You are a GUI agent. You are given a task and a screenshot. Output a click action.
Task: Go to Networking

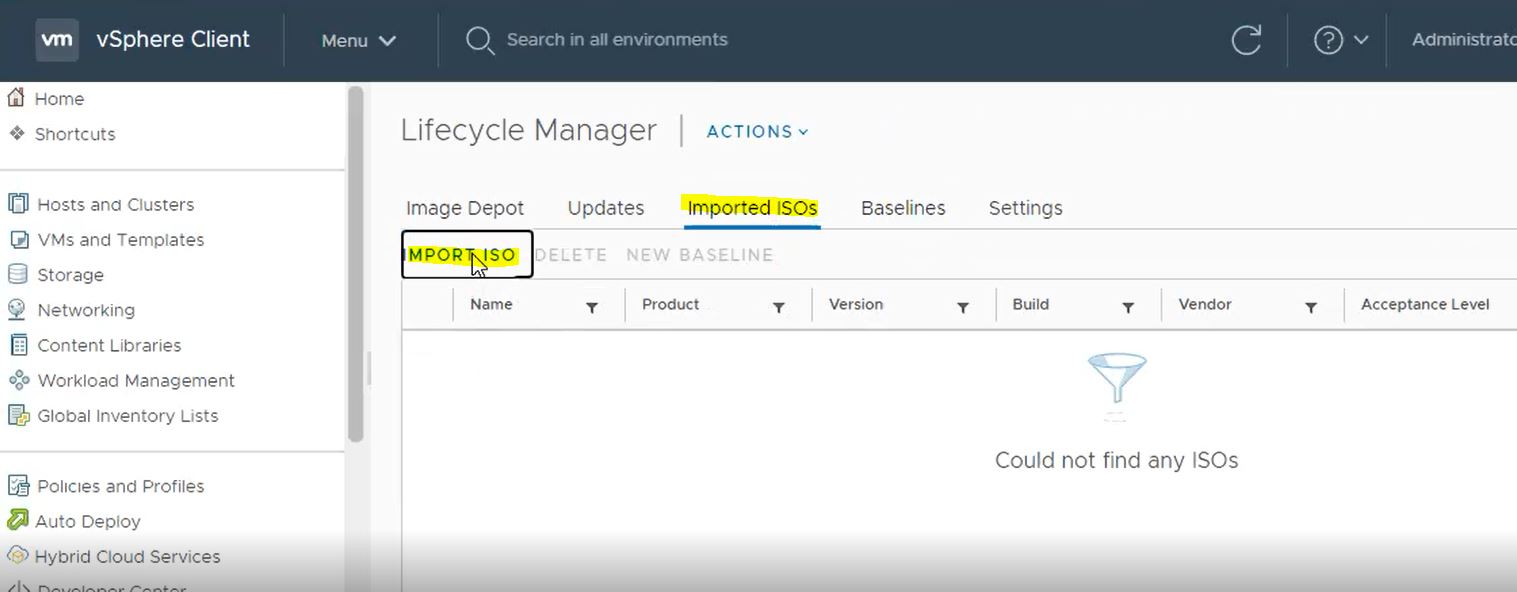[x=86, y=310]
